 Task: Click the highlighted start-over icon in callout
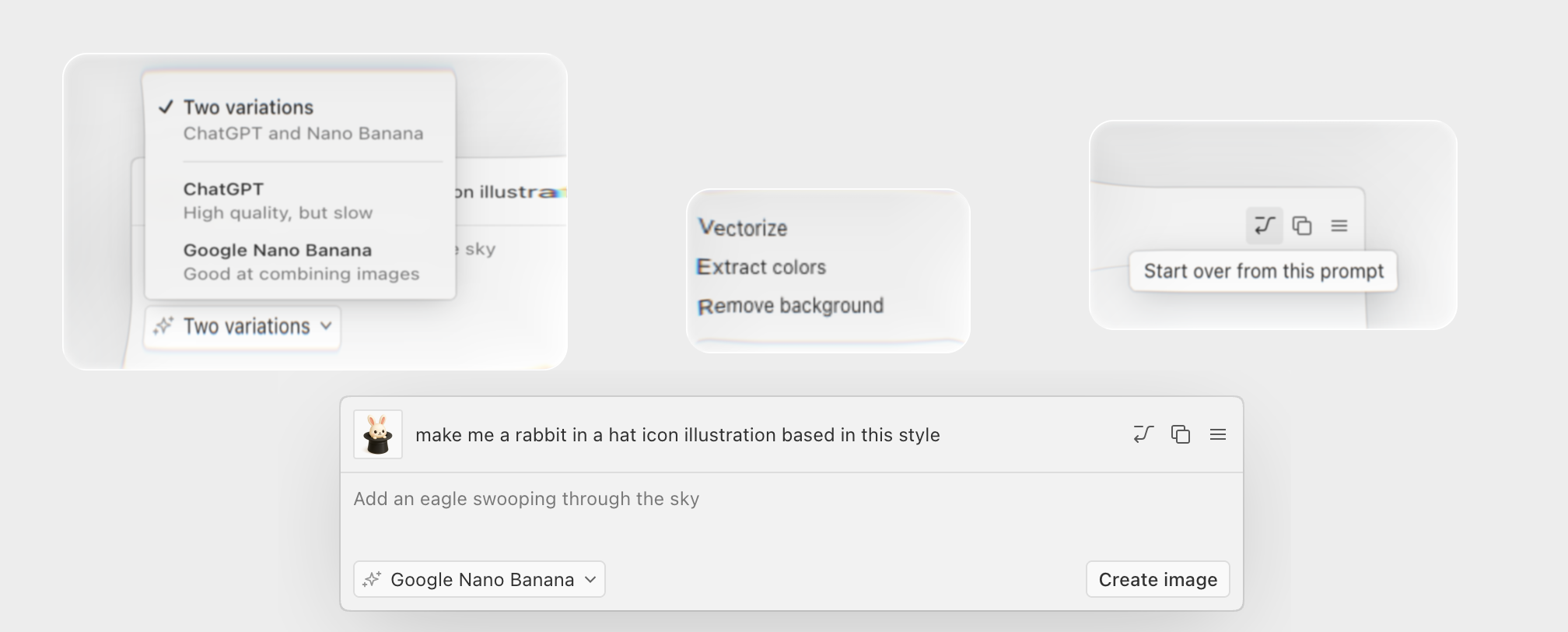(x=1265, y=226)
